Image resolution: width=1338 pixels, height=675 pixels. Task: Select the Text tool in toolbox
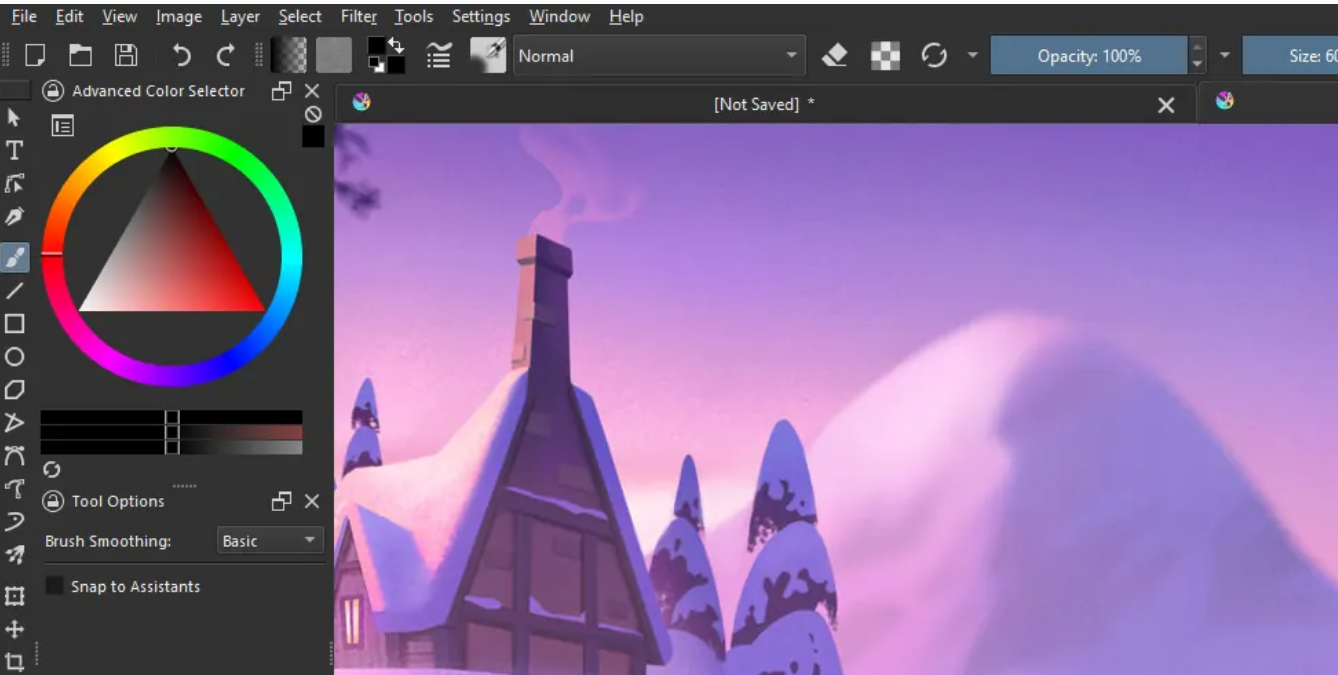click(x=15, y=151)
